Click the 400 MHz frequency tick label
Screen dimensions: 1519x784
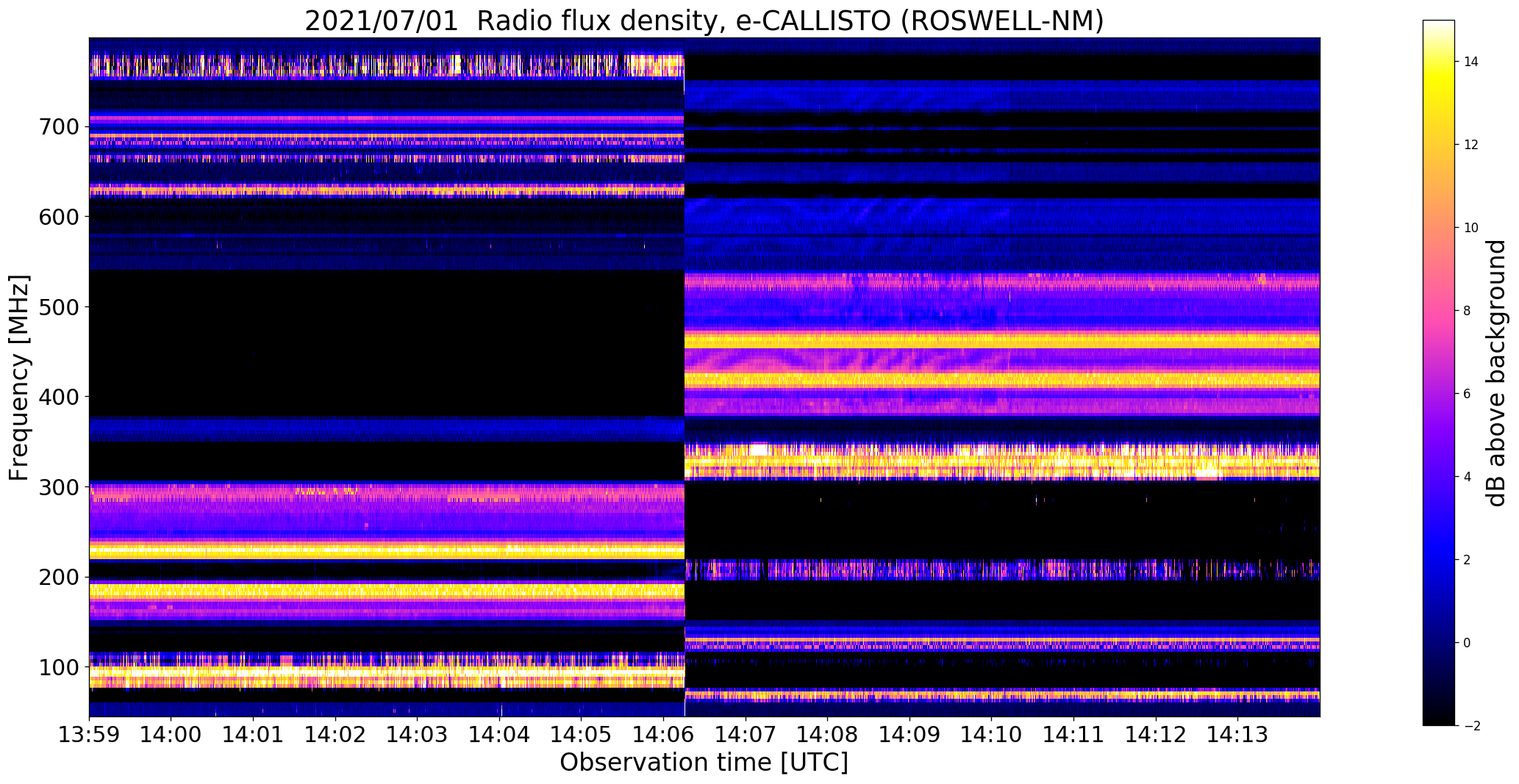[58, 397]
